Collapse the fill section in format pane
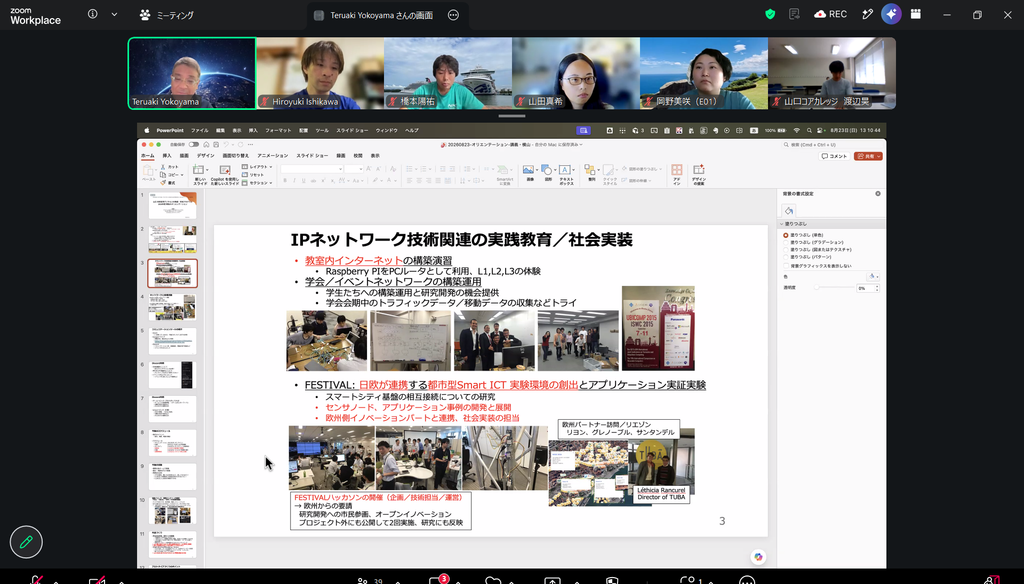 coord(782,224)
